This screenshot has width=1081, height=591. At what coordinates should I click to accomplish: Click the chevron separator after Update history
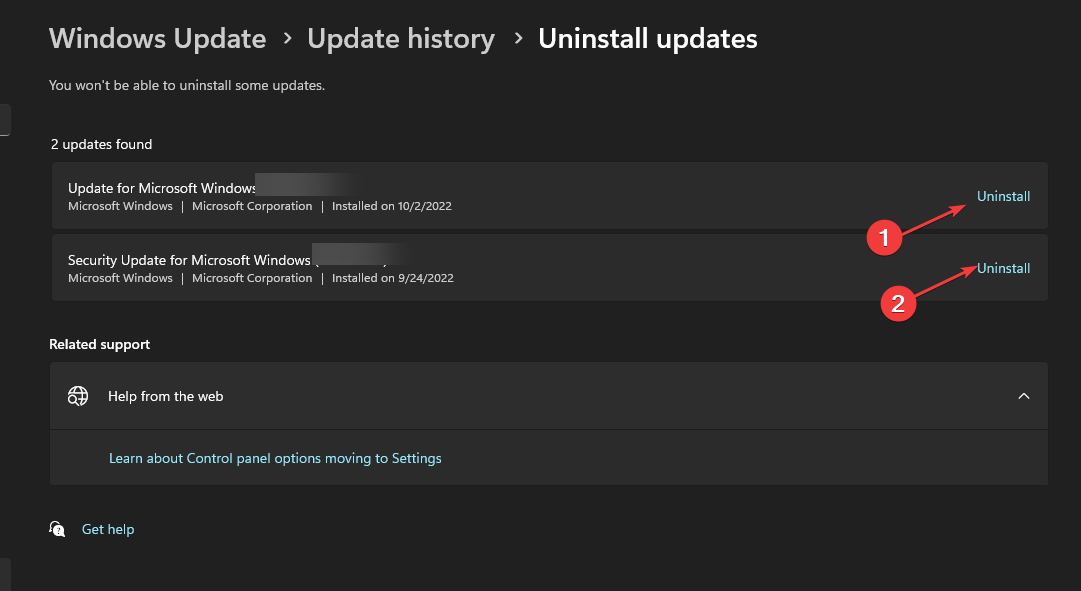click(518, 39)
